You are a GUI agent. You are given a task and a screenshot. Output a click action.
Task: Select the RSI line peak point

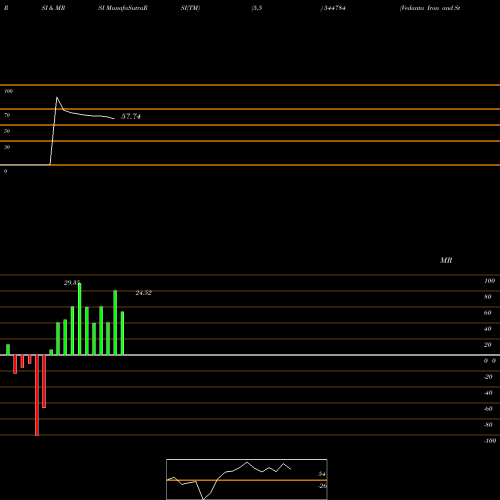[x=57, y=97]
